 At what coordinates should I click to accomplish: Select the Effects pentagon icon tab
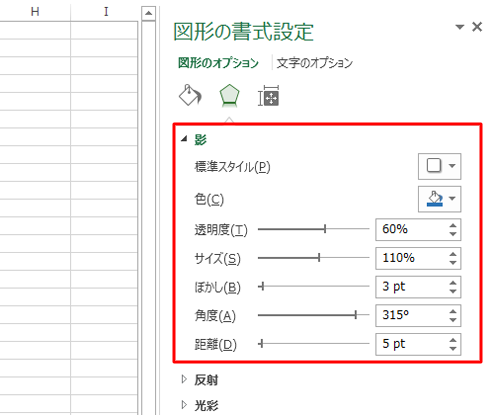pos(229,96)
